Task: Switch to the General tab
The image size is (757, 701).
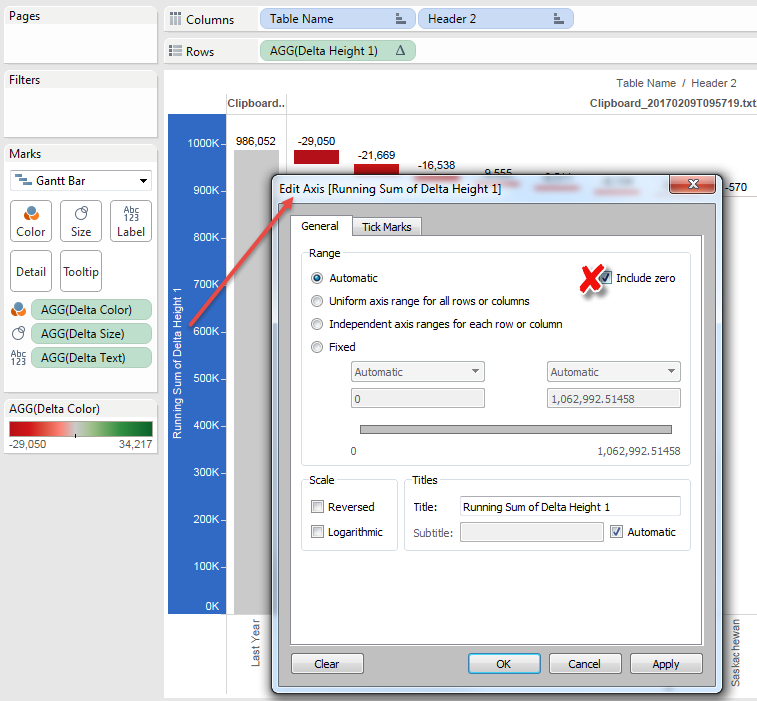Action: pos(320,226)
